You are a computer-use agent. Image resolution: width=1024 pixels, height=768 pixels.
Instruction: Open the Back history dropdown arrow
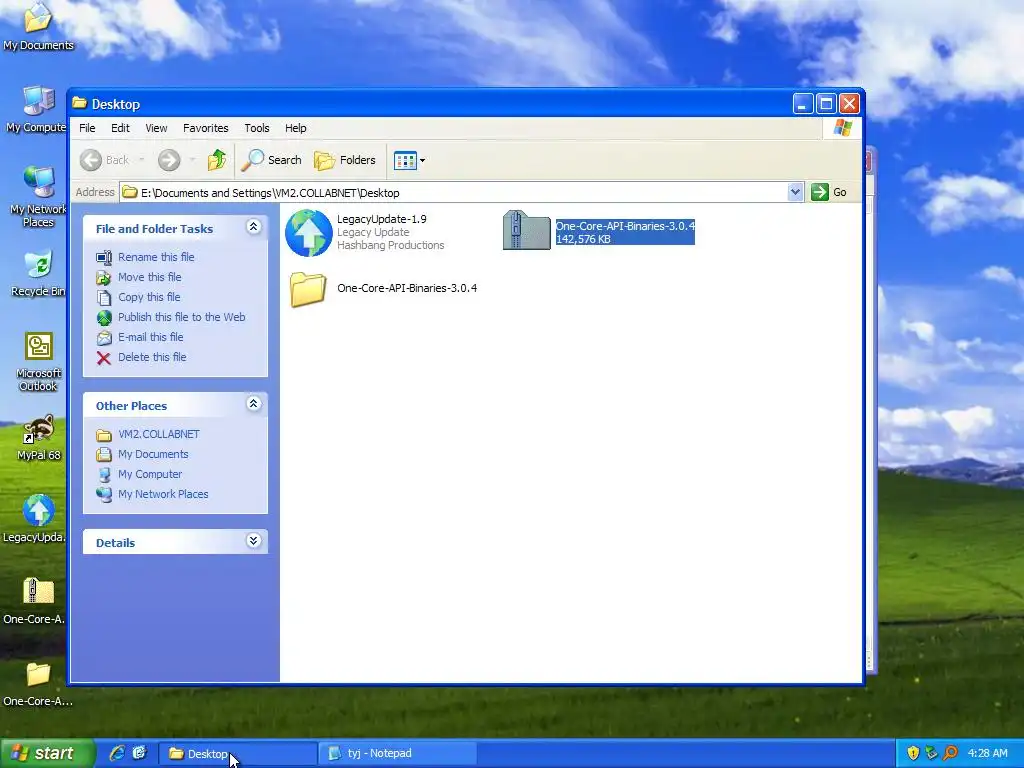click(142, 160)
